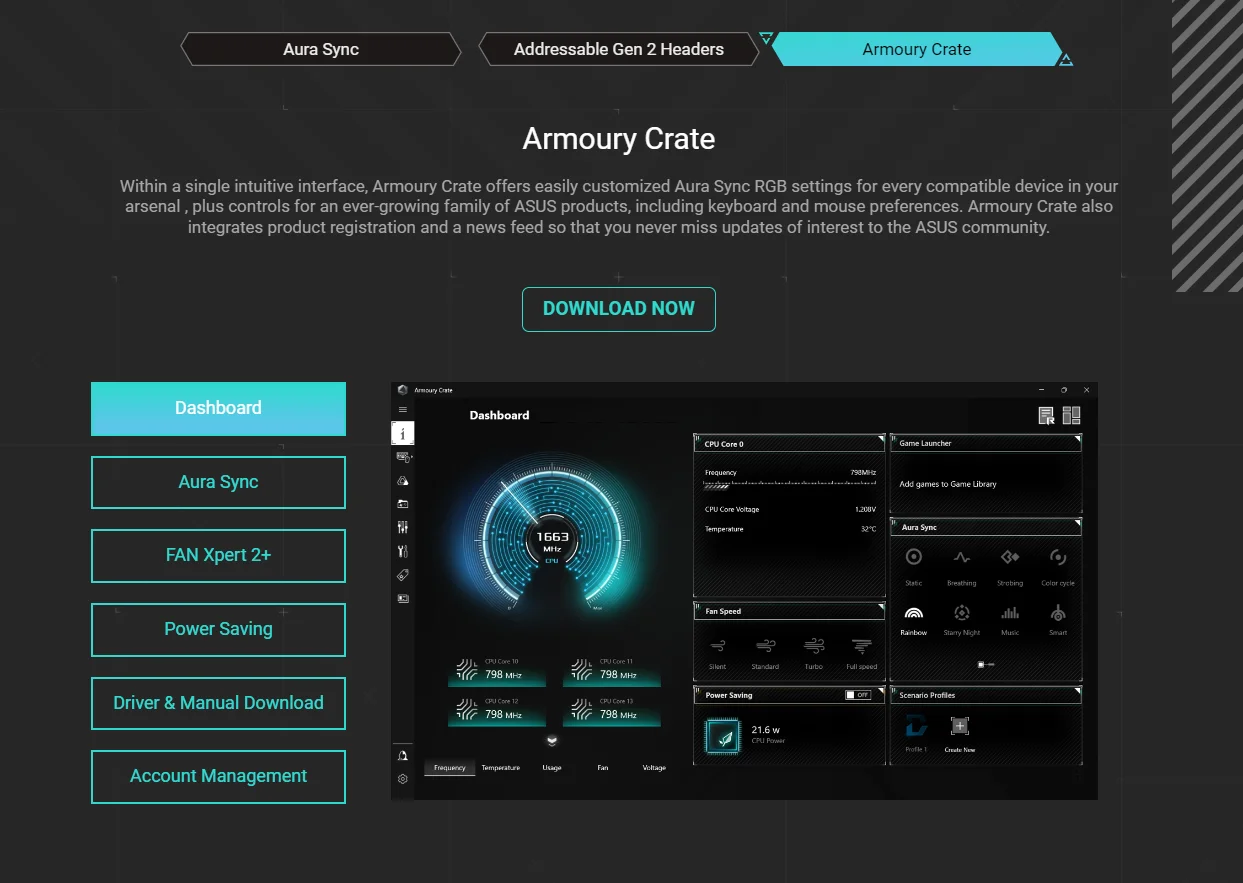Click Create New scenario profile
The height and width of the screenshot is (883, 1243).
click(x=960, y=733)
